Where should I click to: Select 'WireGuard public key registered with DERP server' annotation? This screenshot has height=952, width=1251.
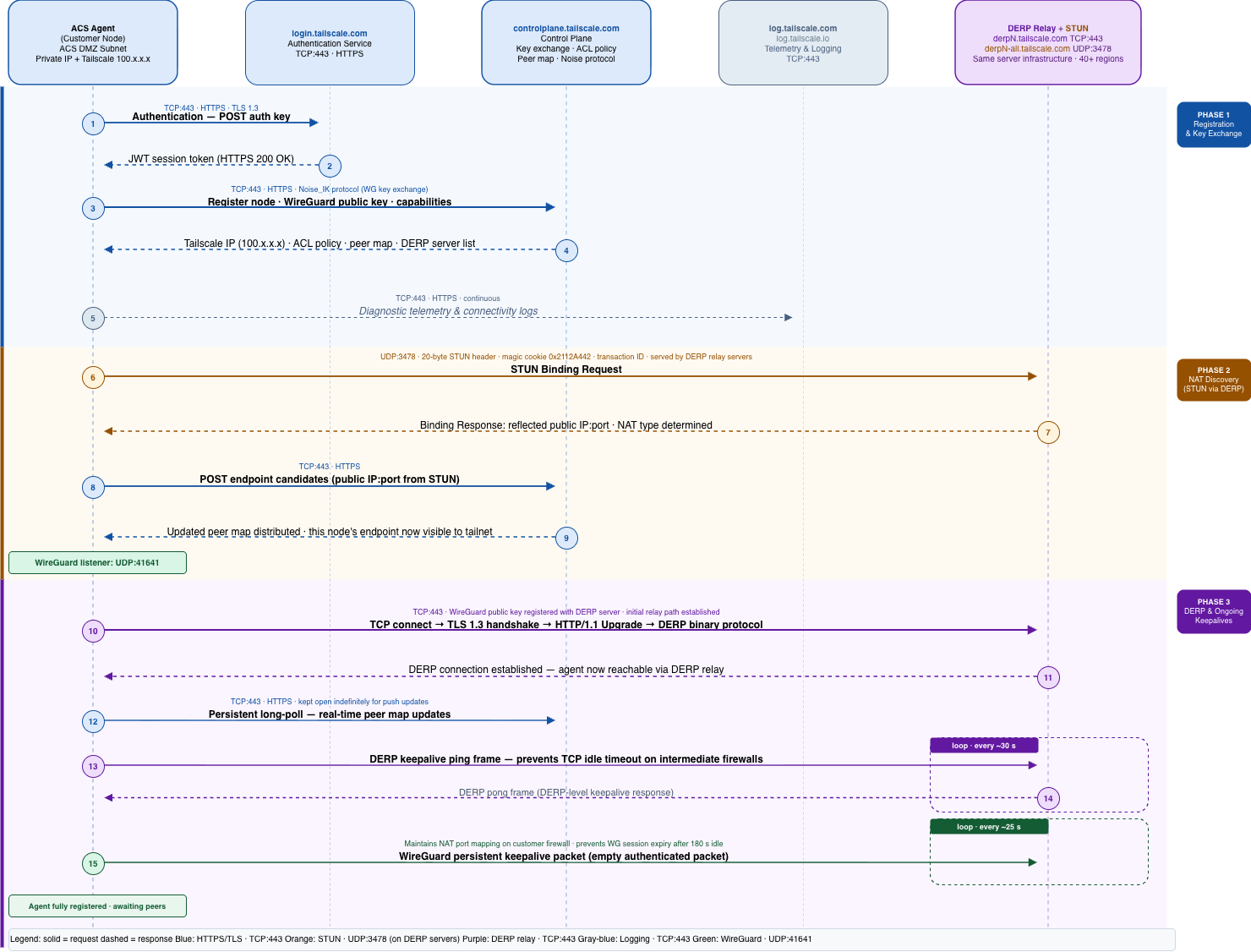(x=566, y=612)
